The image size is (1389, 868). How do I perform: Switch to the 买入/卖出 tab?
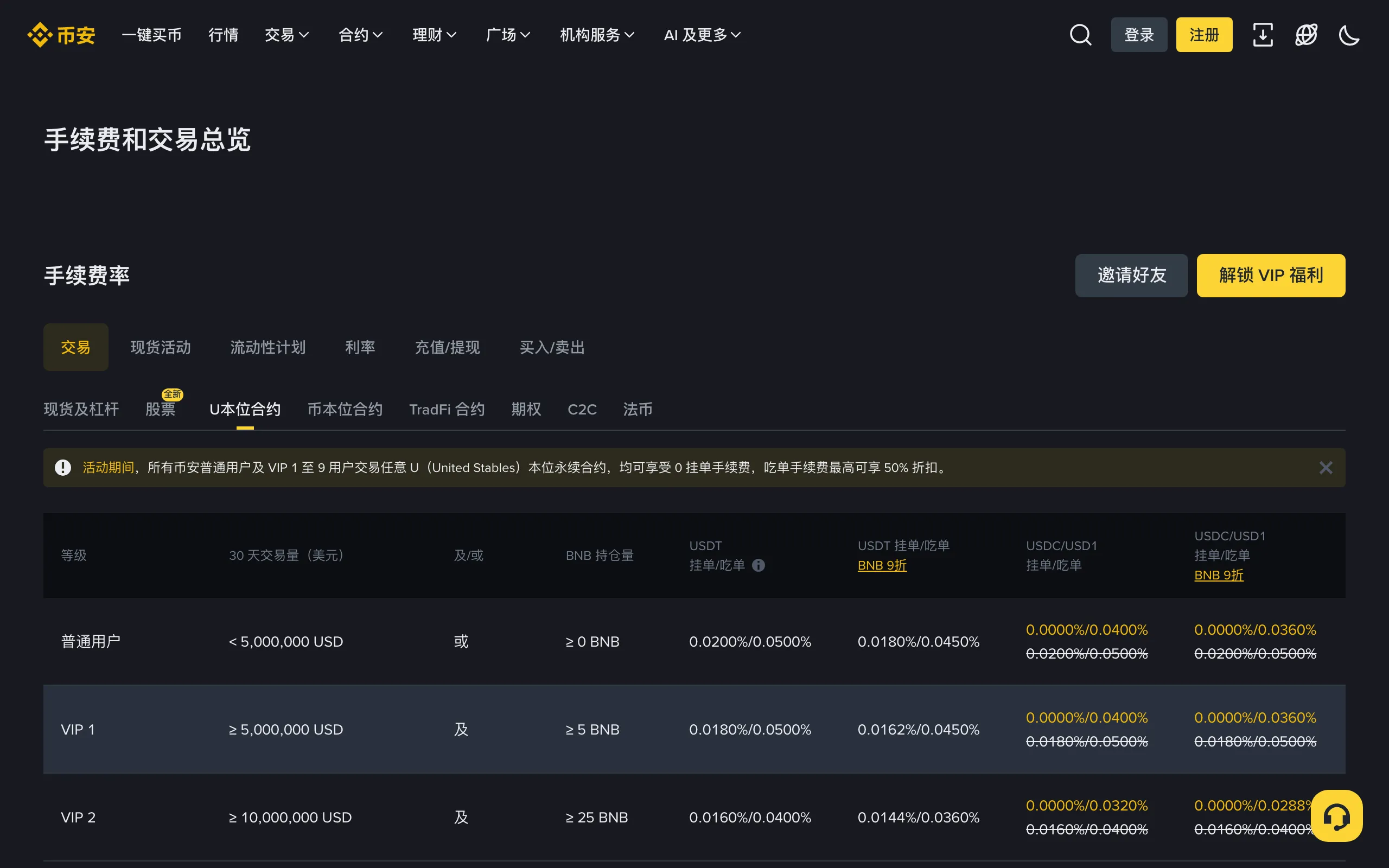point(552,347)
